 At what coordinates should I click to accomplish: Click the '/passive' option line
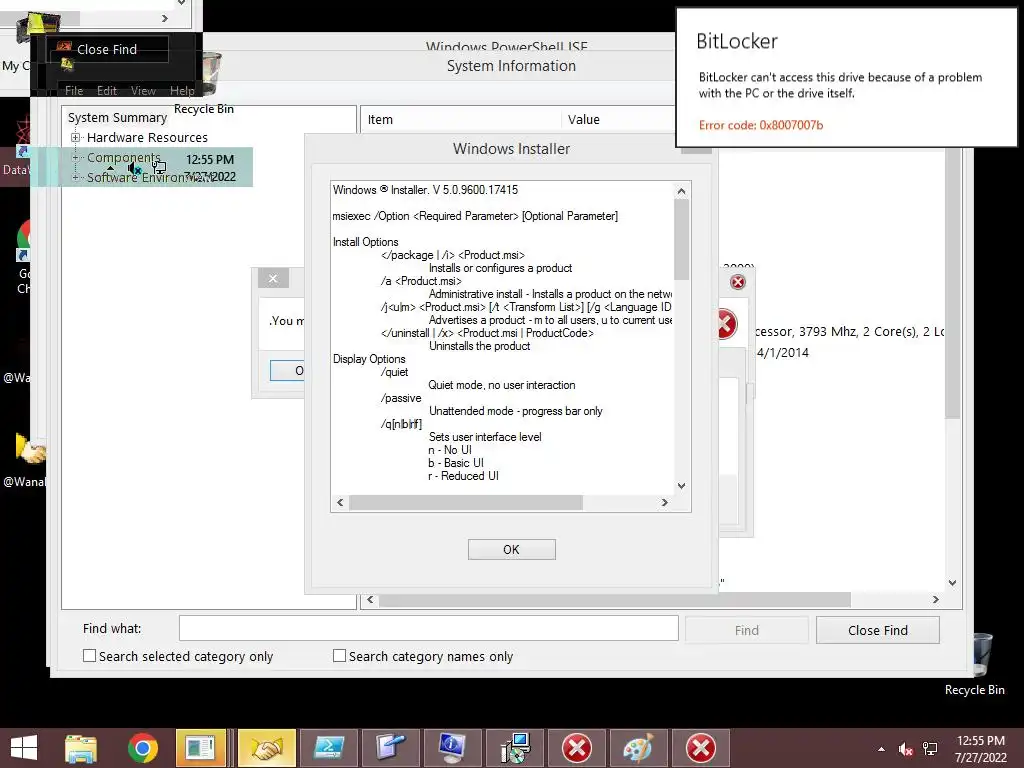point(401,398)
